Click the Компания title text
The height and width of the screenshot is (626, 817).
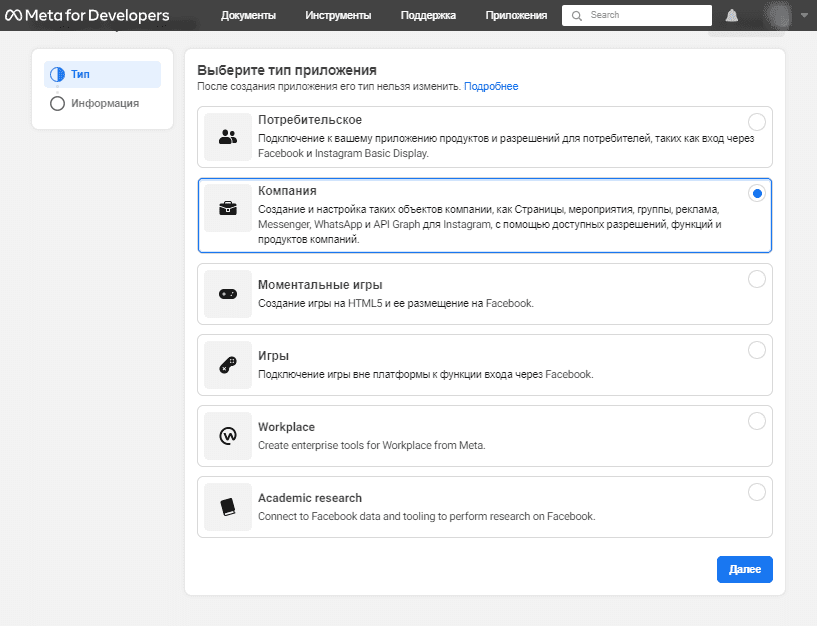click(287, 191)
